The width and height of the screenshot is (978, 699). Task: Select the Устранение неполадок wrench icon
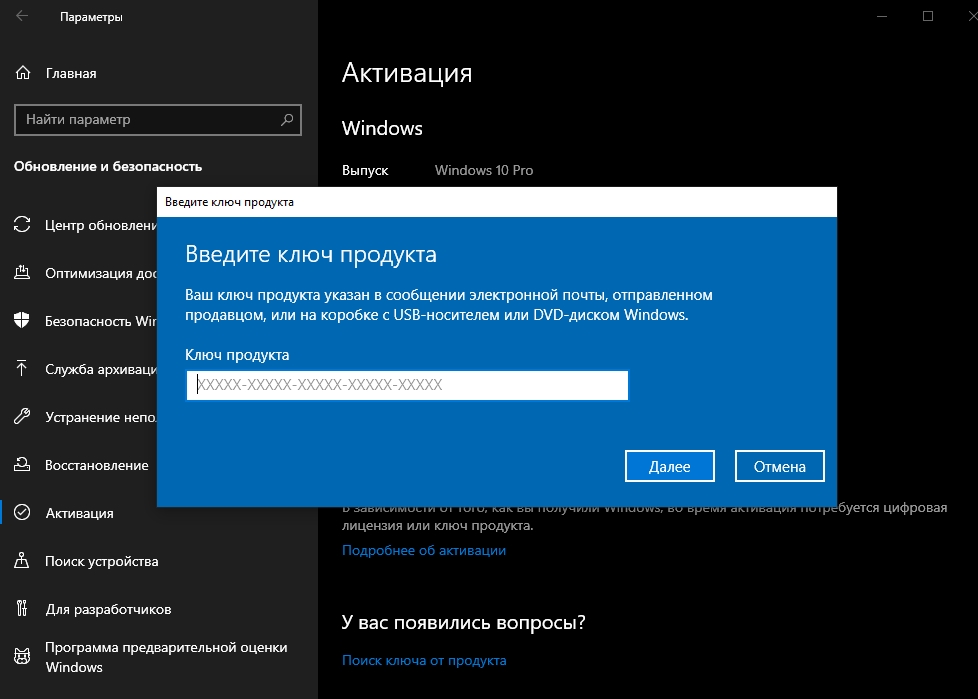[x=22, y=417]
